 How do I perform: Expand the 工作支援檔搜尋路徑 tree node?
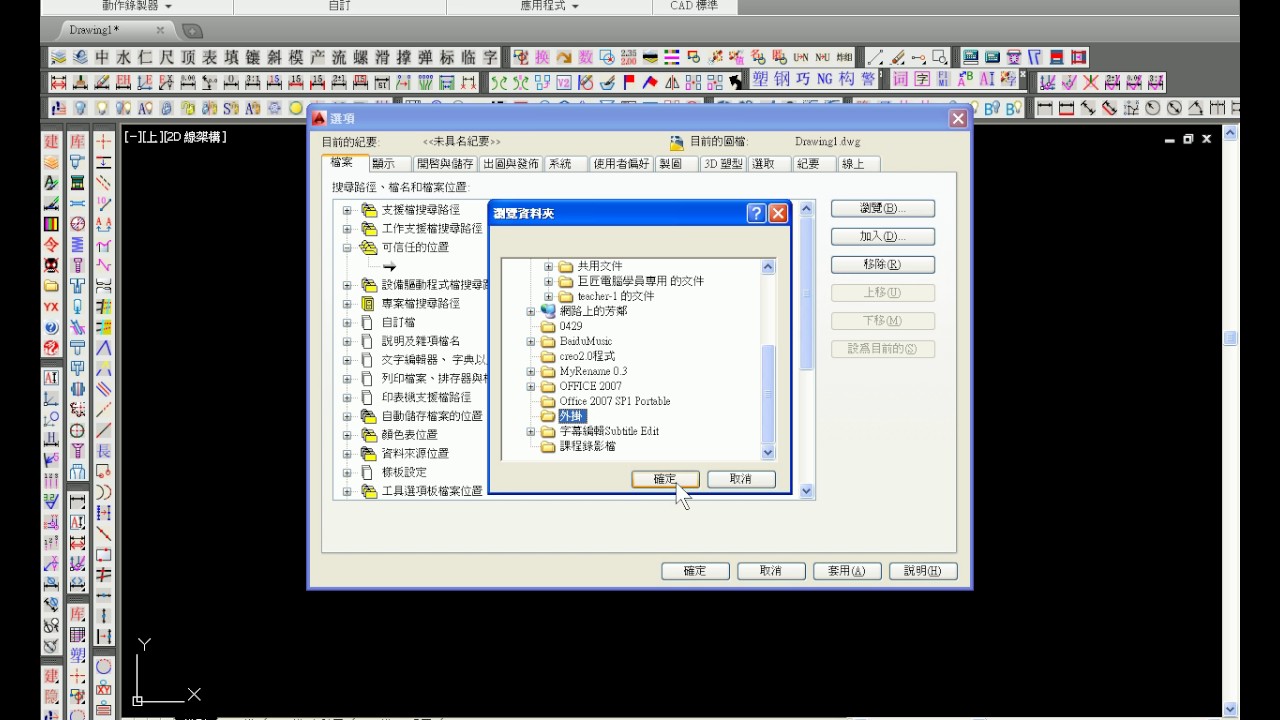(x=347, y=229)
